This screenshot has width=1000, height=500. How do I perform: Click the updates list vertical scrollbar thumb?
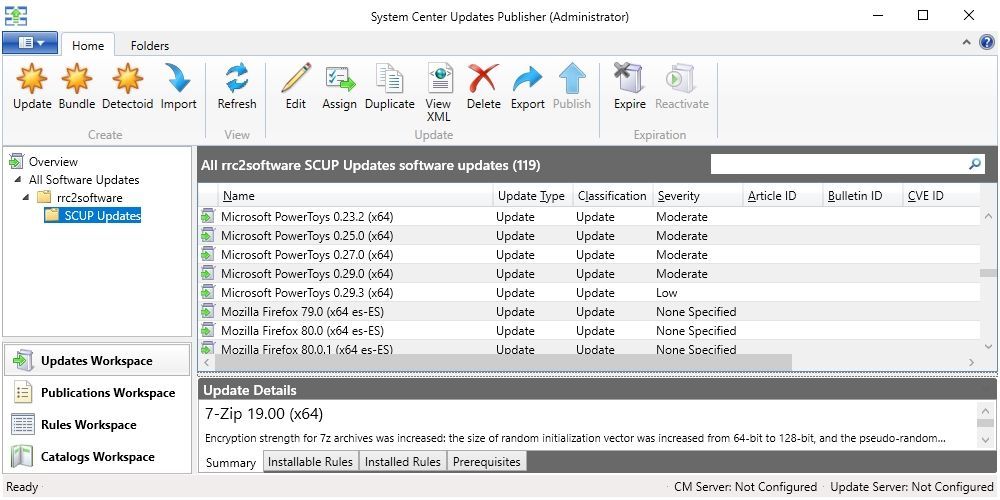[x=988, y=273]
